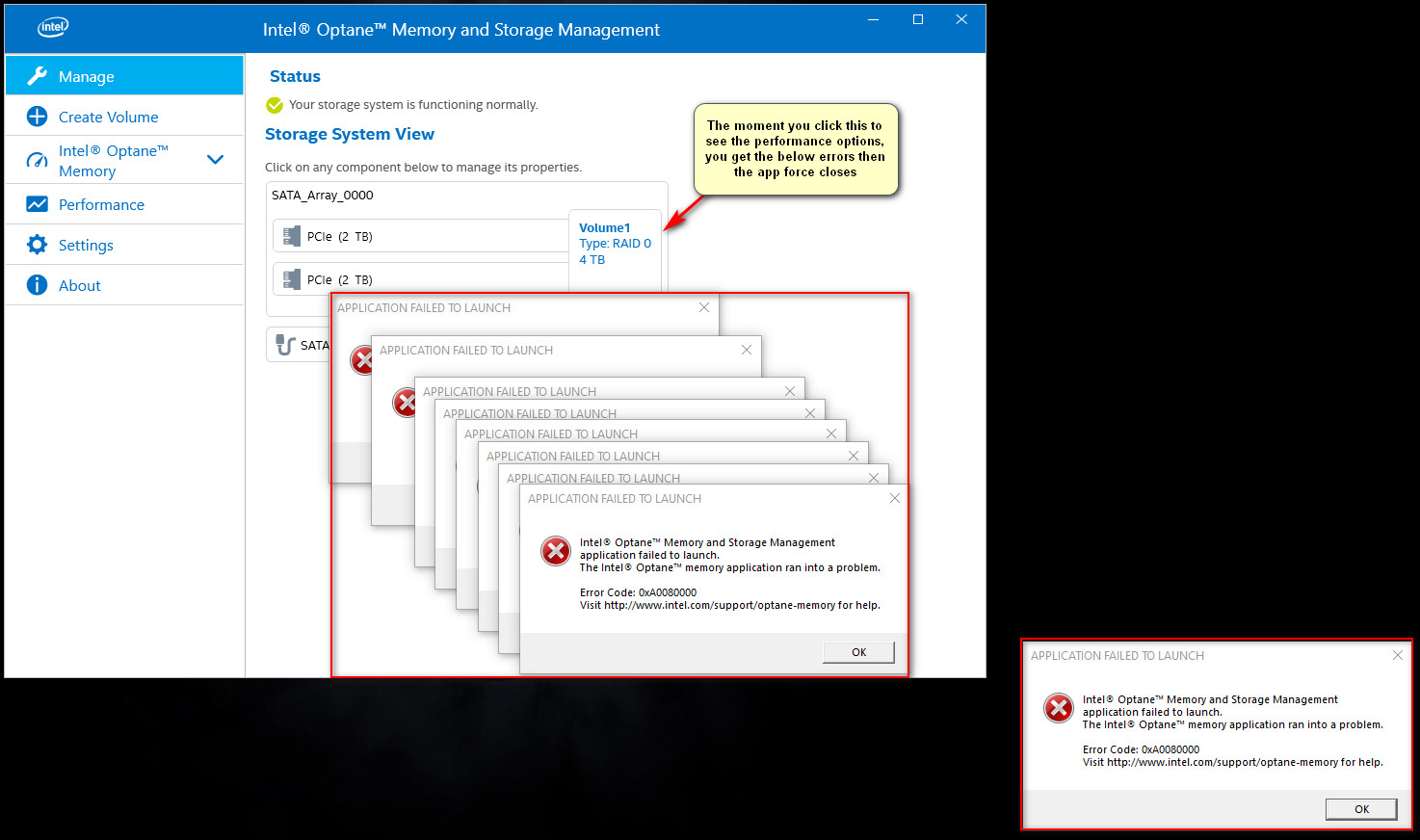The height and width of the screenshot is (840, 1420).
Task: Close the frontmost stacked error dialog
Action: (x=895, y=498)
